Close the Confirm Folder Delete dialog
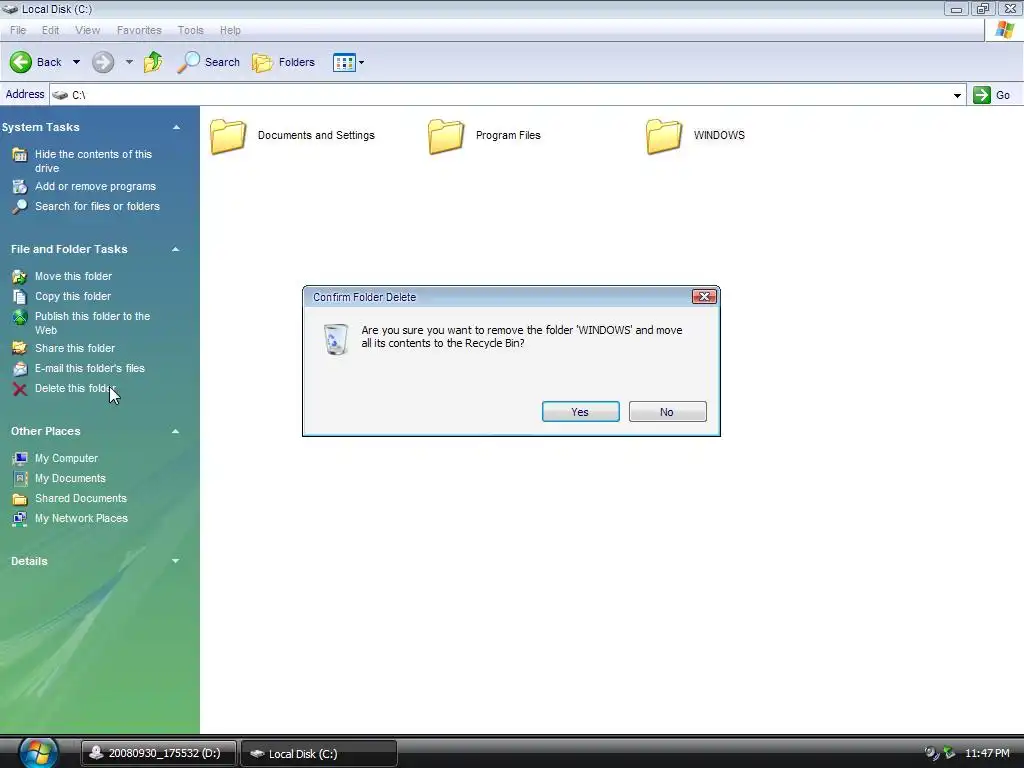The image size is (1024, 768). 705,296
